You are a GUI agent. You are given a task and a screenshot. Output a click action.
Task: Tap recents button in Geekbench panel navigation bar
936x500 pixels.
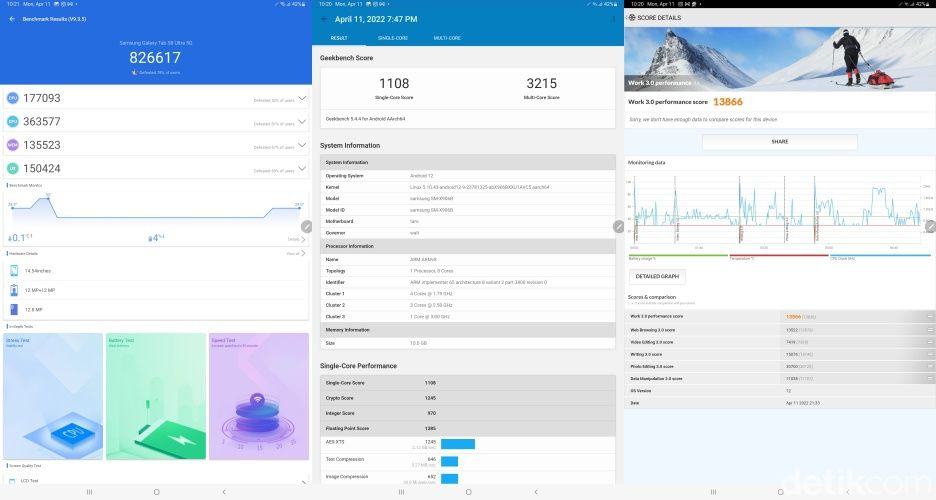click(401, 492)
